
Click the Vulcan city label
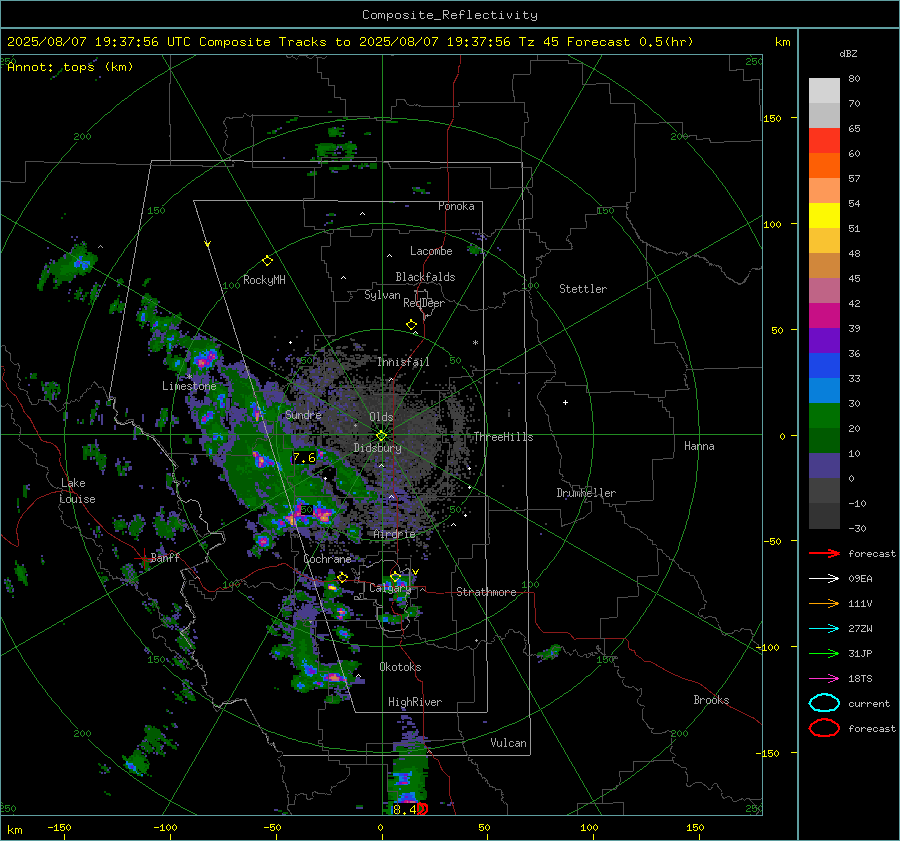pos(508,743)
